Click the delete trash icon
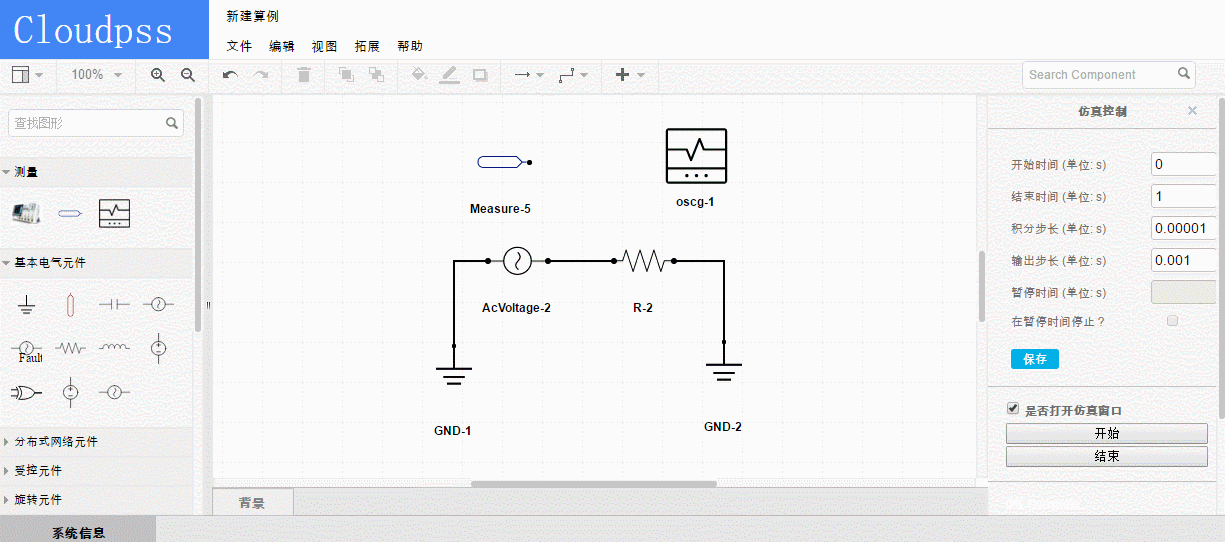The image size is (1225, 542). [x=304, y=75]
